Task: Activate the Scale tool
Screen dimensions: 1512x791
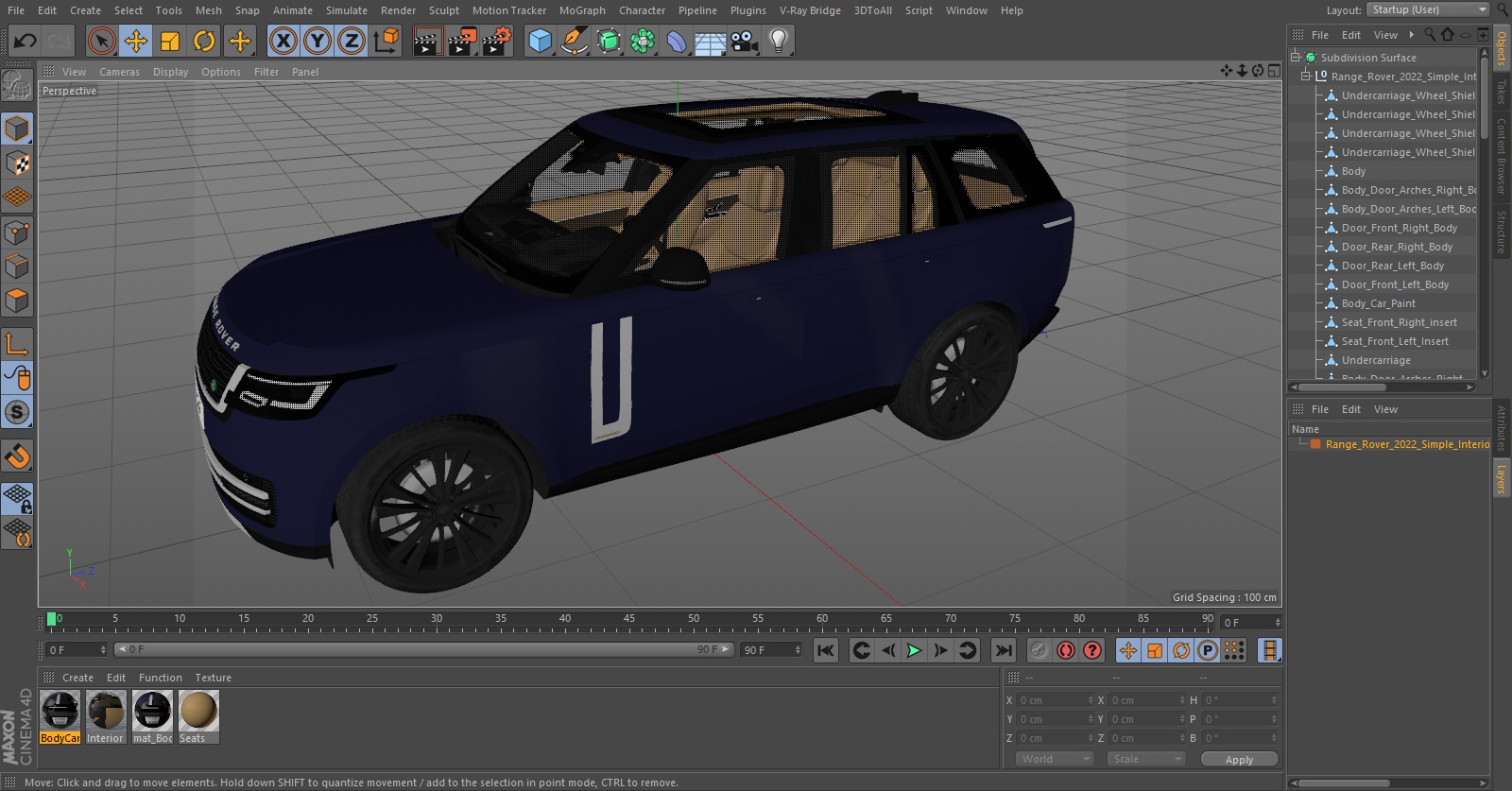Action: 170,41
